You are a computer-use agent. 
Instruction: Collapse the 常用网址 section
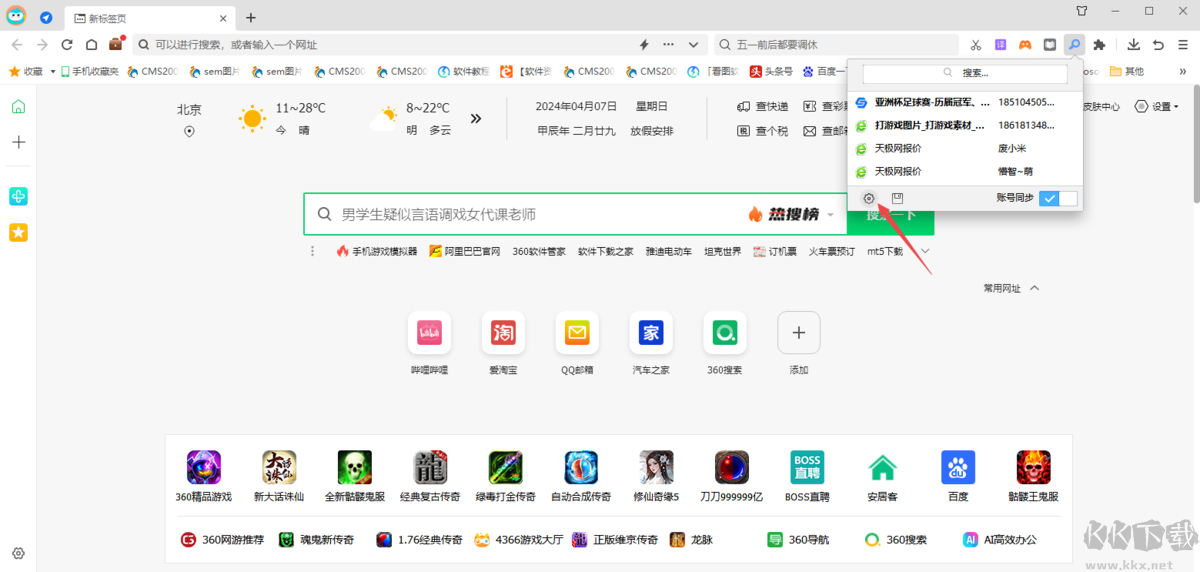(1034, 288)
